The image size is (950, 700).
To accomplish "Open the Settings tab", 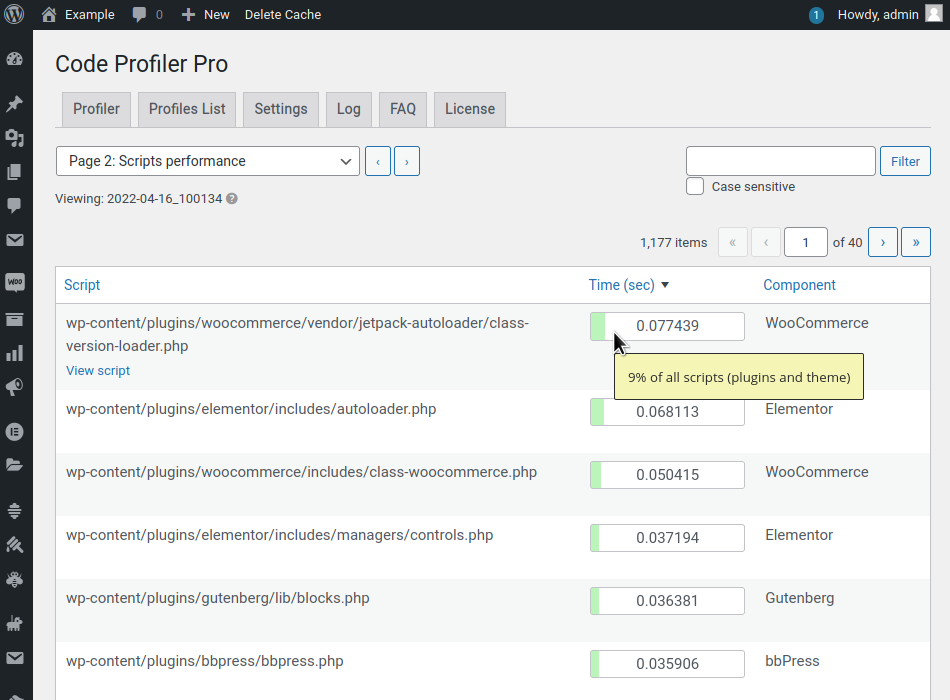I will pos(280,109).
